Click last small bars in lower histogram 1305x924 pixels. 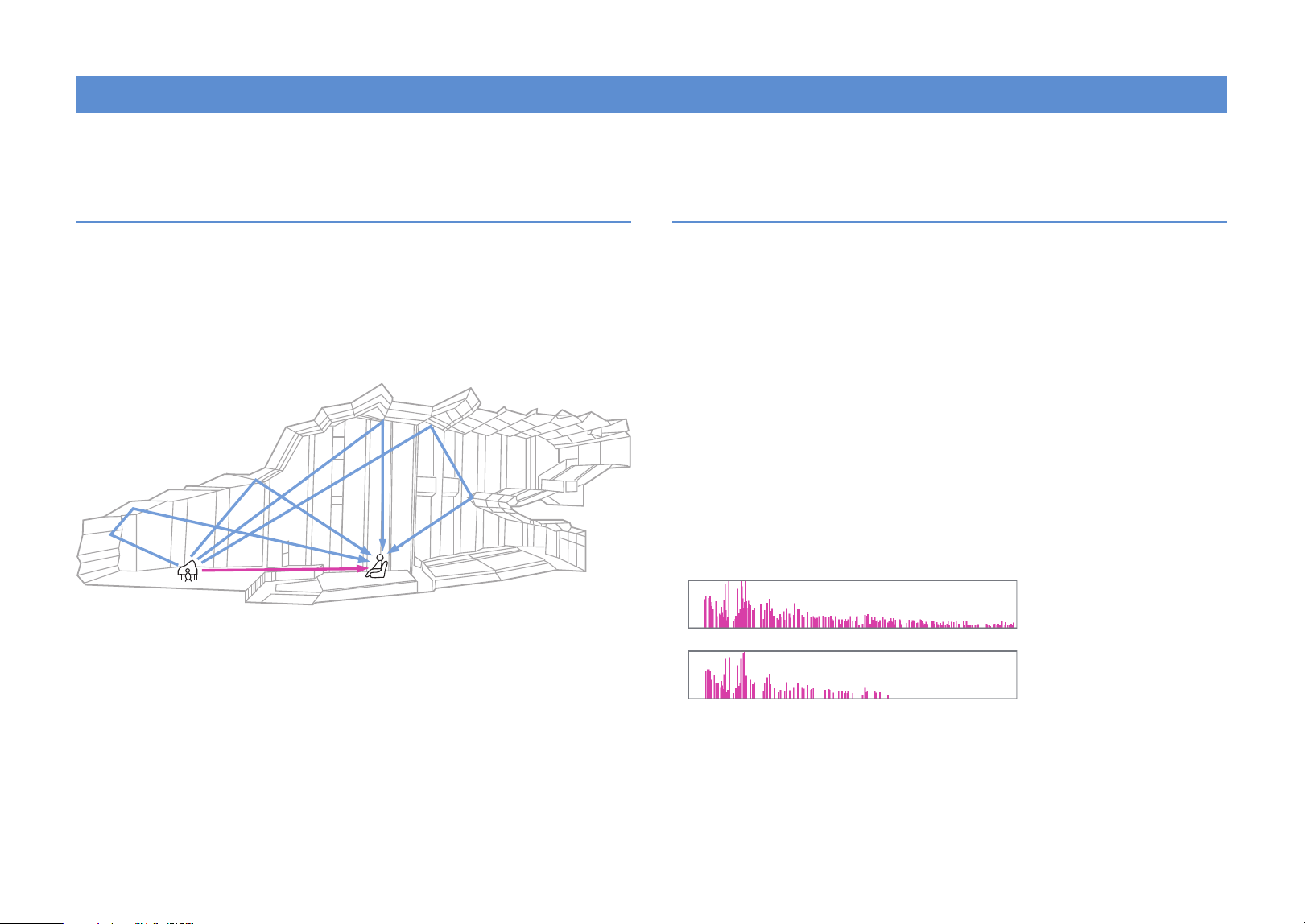coord(878,694)
